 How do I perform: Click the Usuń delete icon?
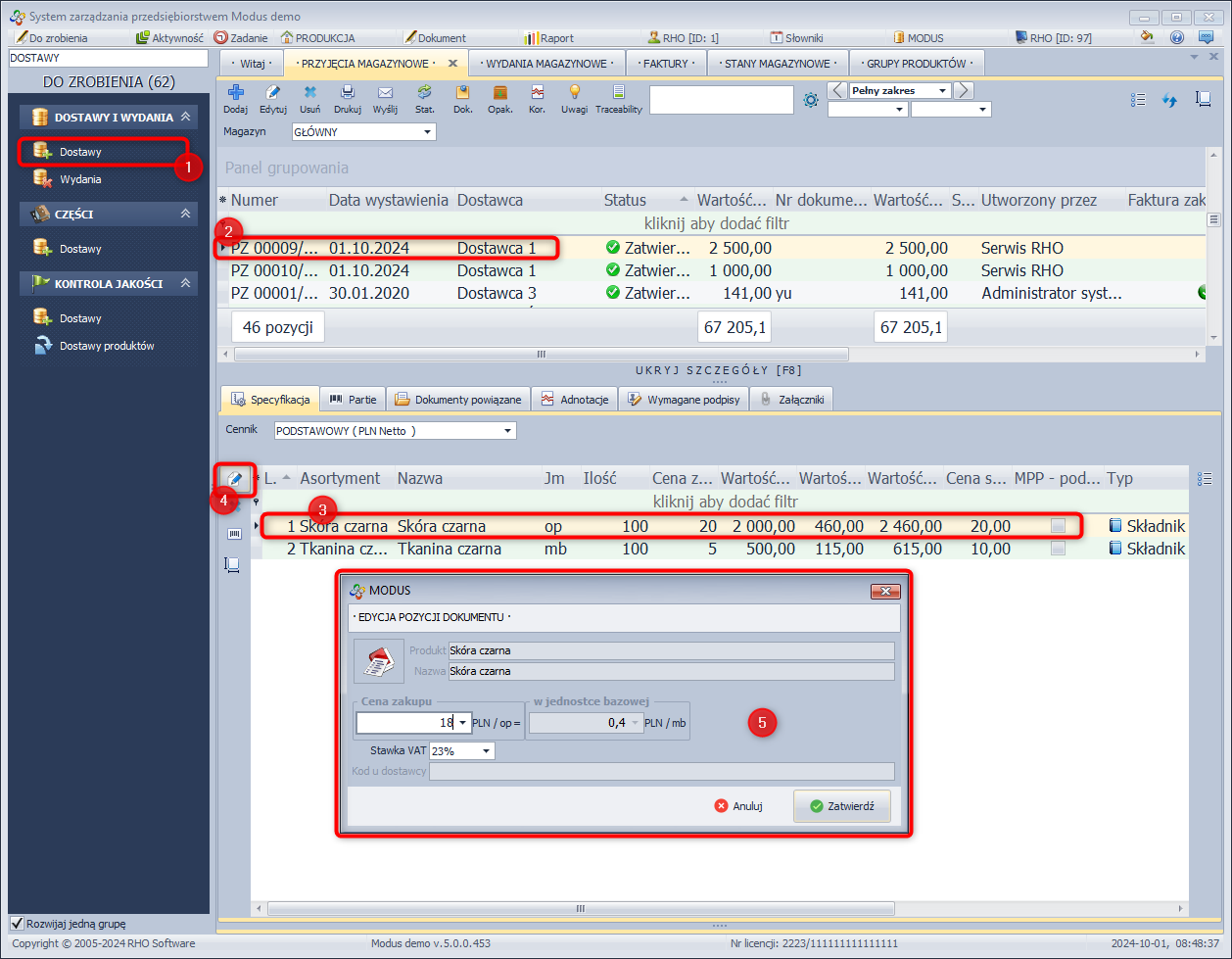coord(309,93)
